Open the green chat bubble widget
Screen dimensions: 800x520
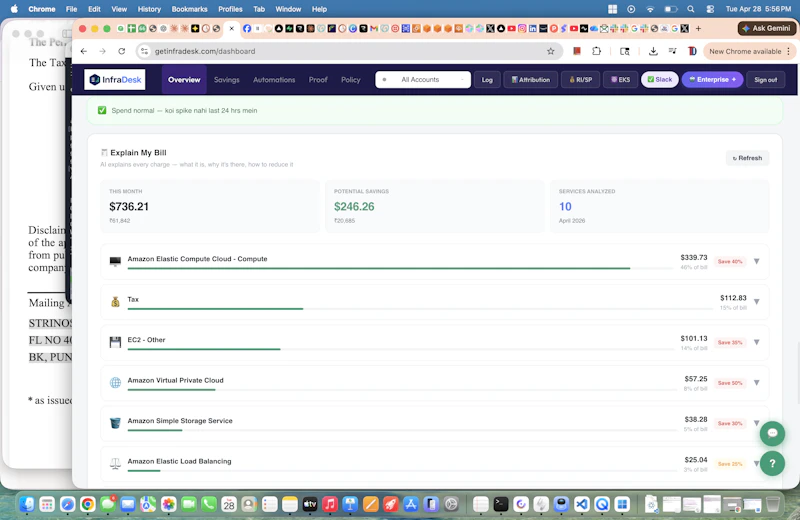tap(772, 433)
